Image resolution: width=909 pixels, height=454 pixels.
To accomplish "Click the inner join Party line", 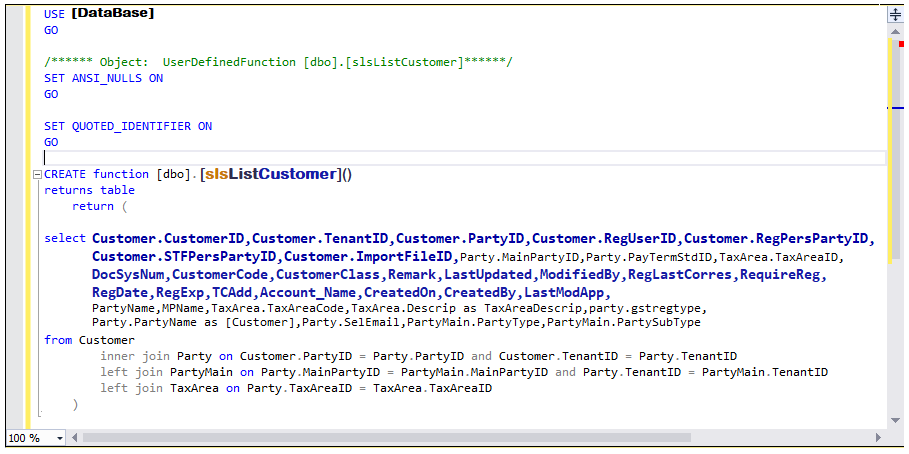I will (418, 356).
